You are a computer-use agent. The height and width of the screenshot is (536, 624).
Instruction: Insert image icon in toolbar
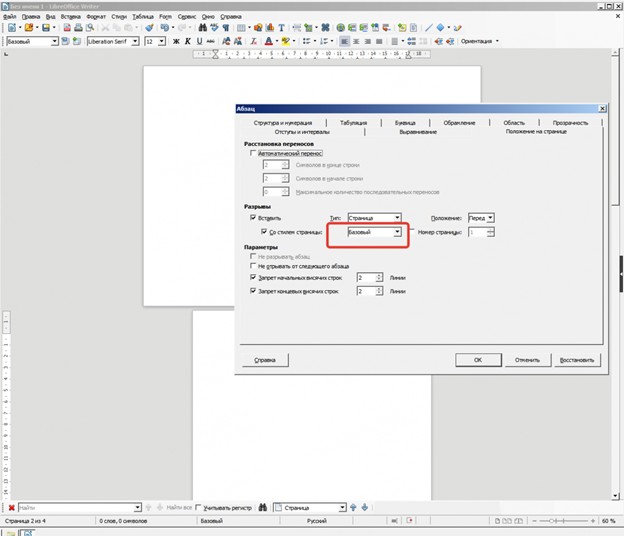point(258,27)
